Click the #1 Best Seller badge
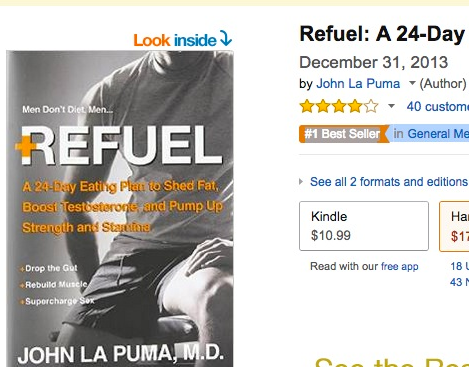469x367 pixels. (344, 134)
